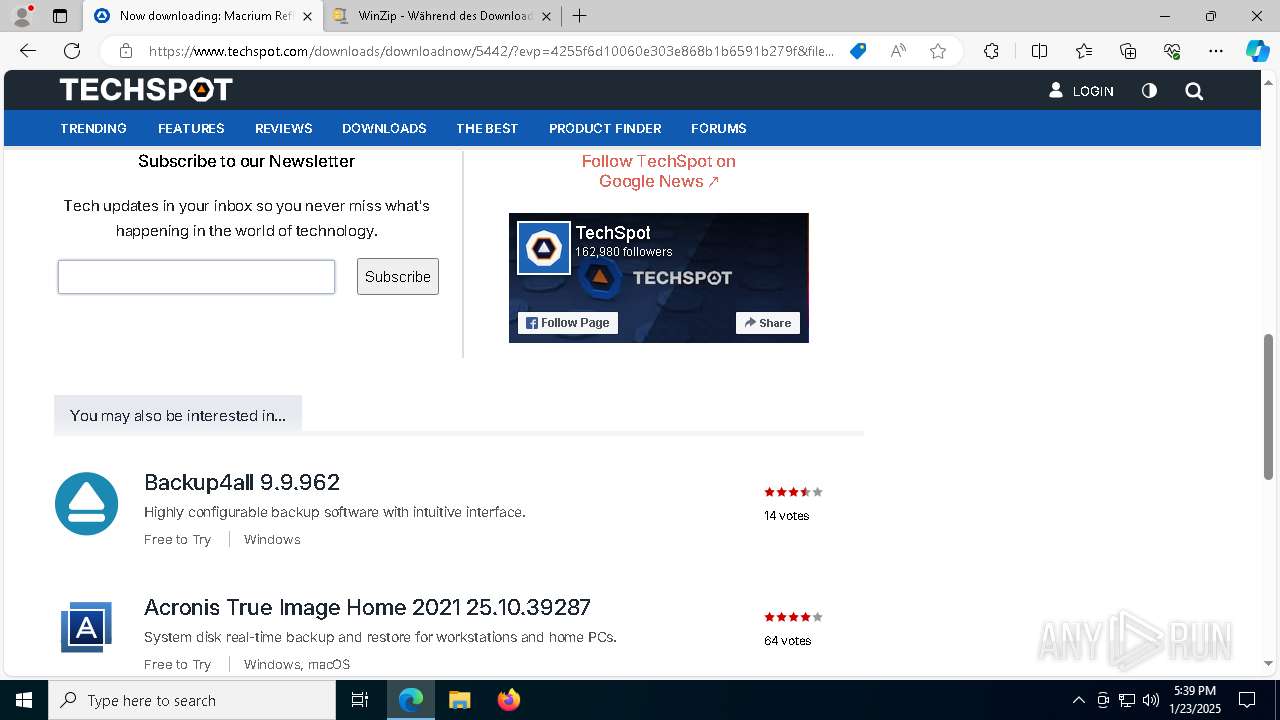Launch the Copilot sidebar icon
This screenshot has height=720, width=1280.
tap(1257, 51)
